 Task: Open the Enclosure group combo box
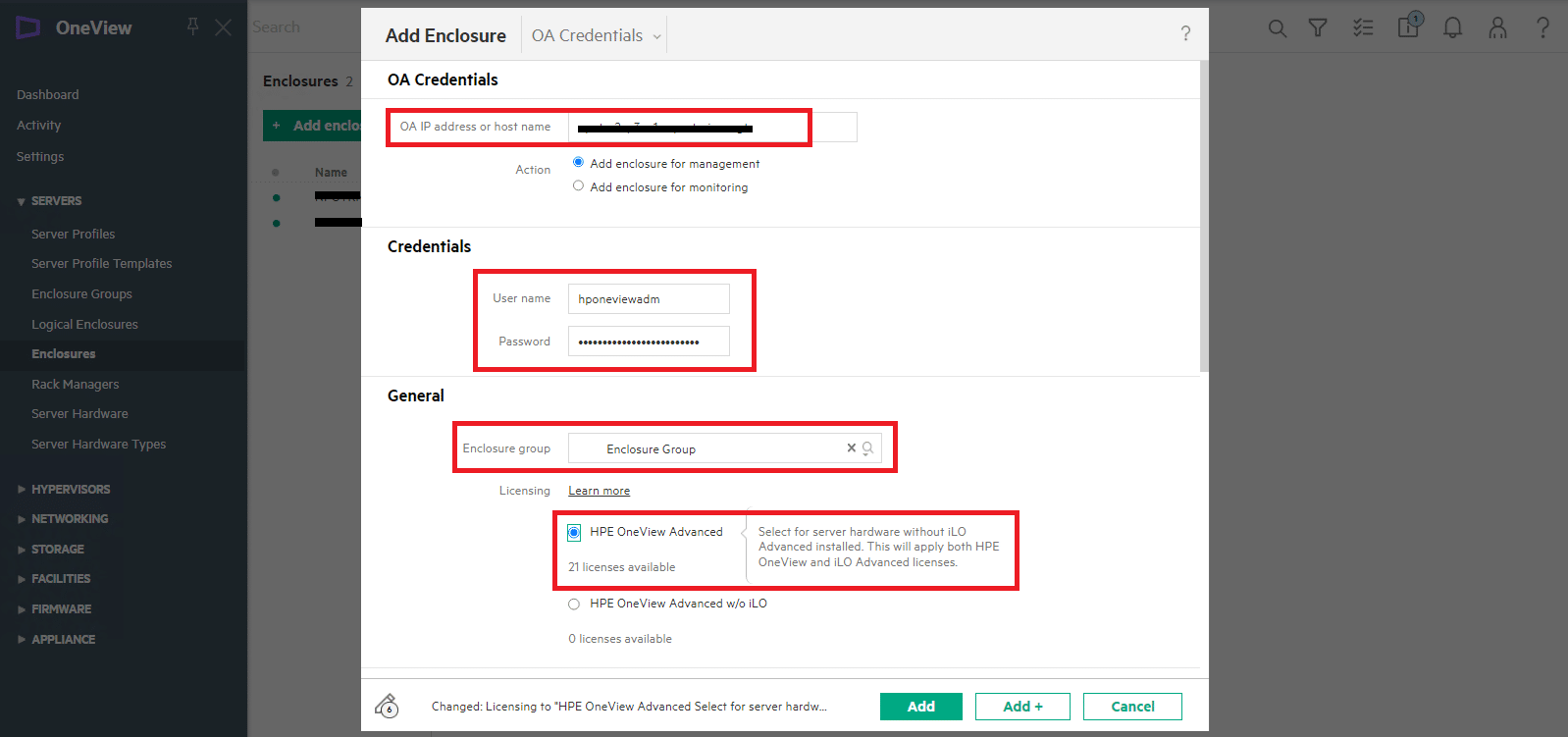[x=724, y=448]
